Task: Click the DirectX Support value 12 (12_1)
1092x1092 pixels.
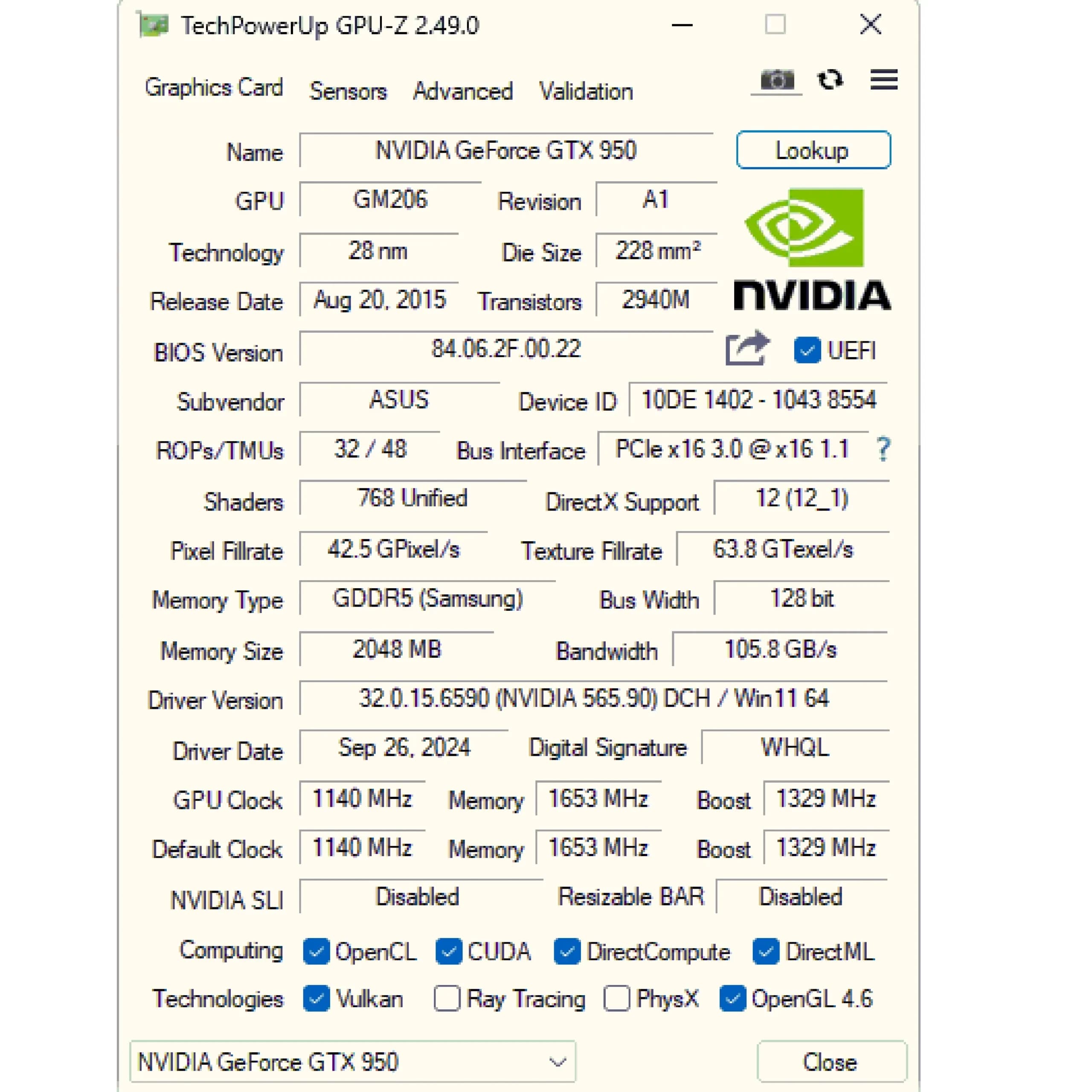Action: tap(802, 498)
